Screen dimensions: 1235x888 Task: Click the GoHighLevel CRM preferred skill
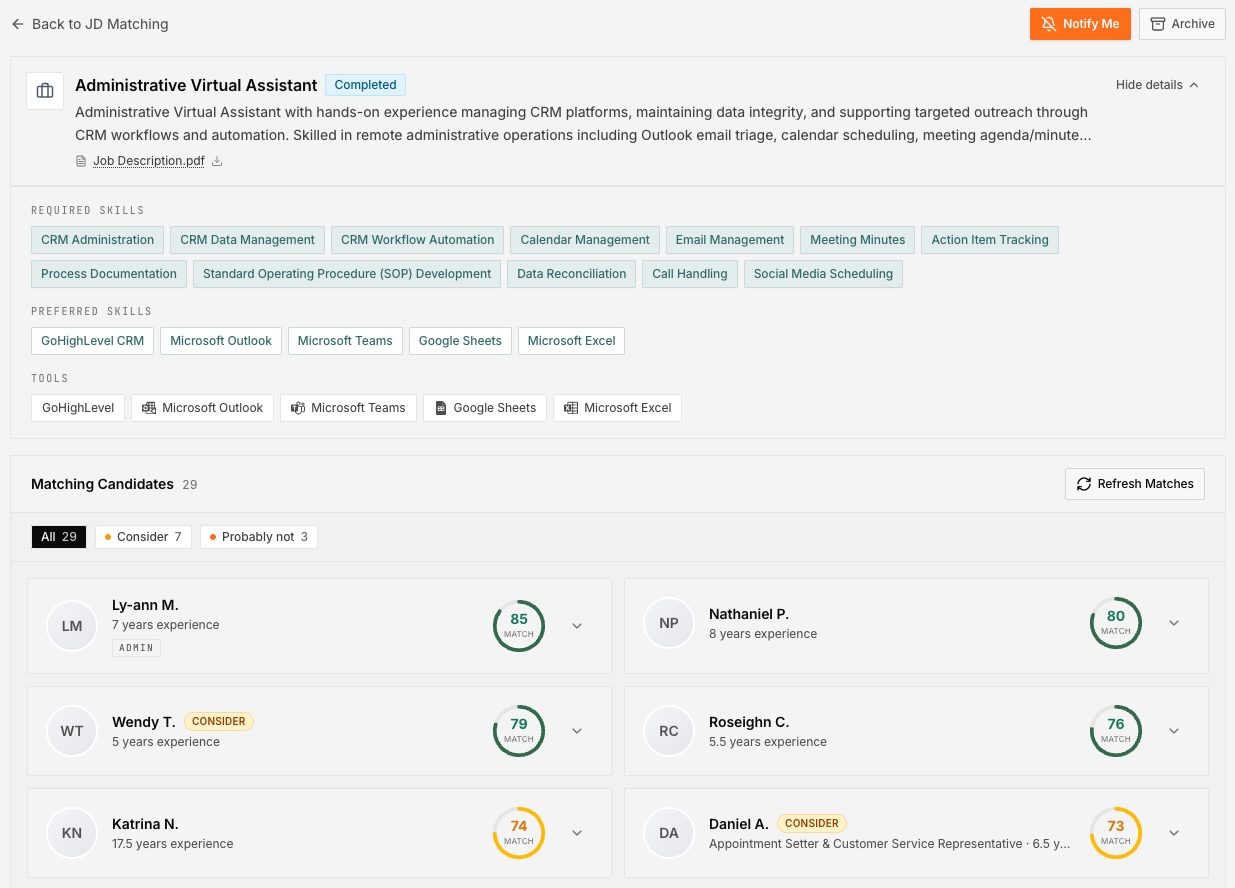click(x=93, y=341)
